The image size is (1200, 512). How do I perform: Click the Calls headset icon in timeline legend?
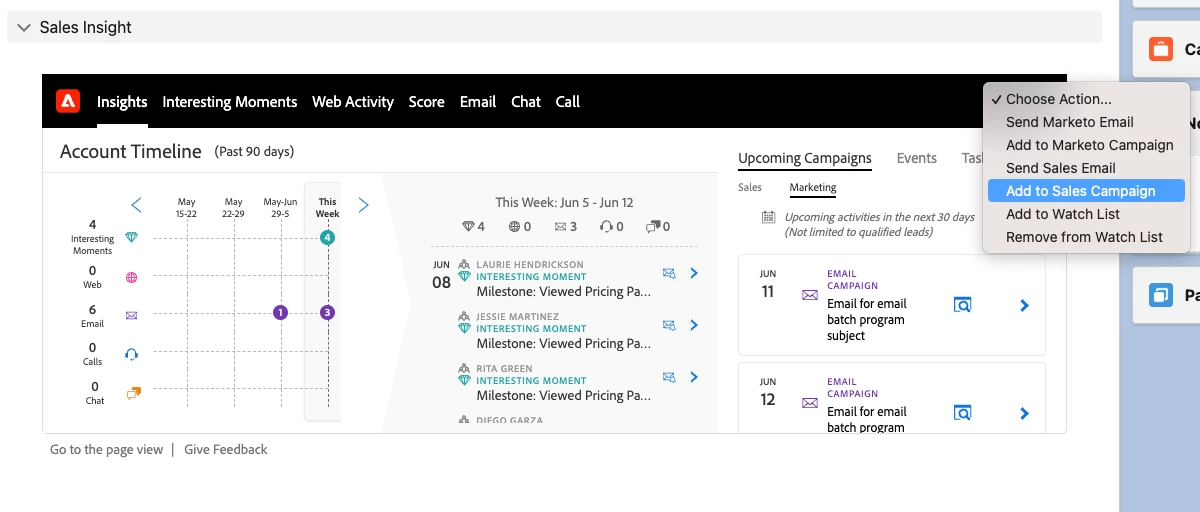131,354
